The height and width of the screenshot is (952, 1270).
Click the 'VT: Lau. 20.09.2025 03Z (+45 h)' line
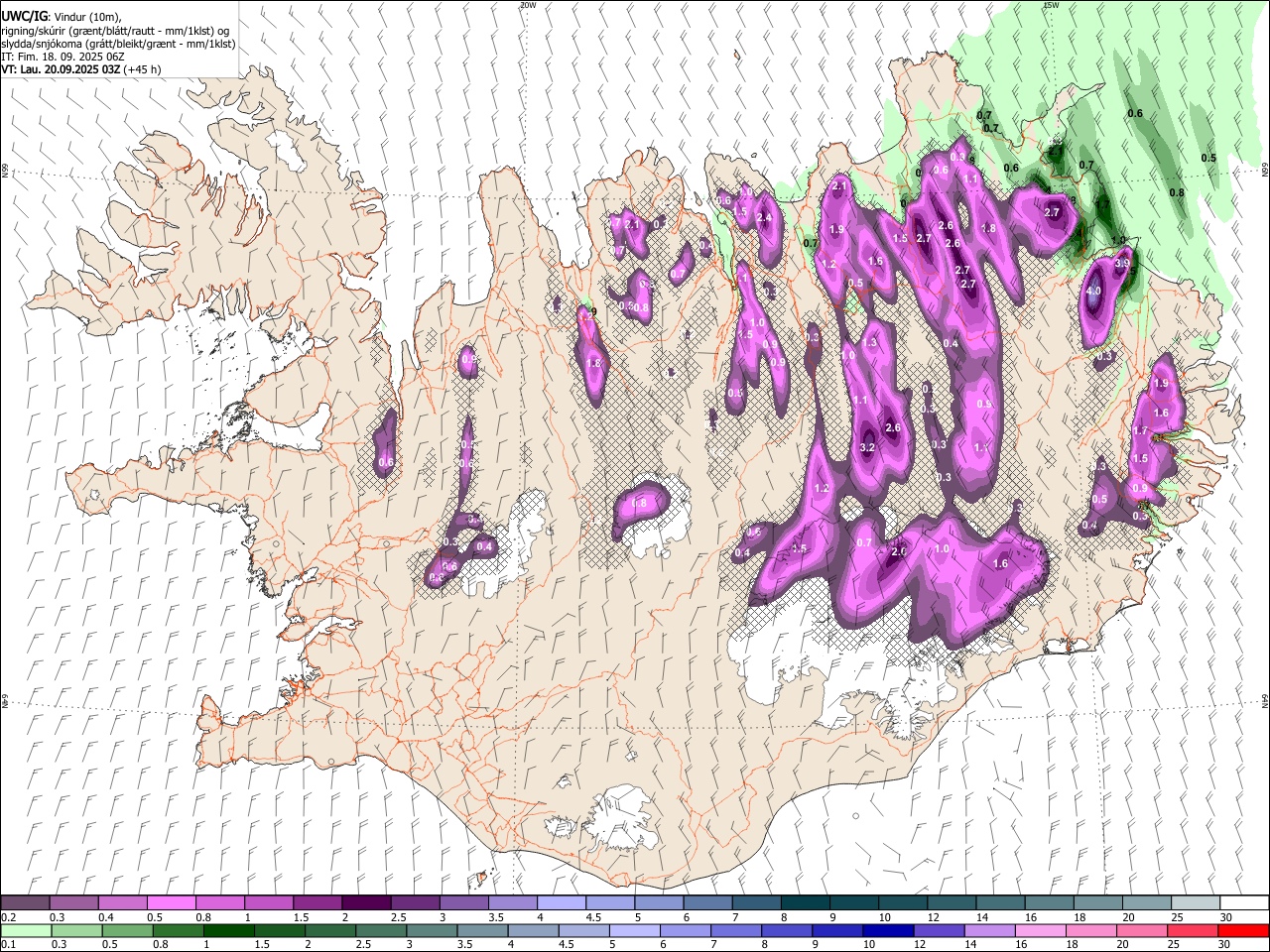(x=81, y=69)
